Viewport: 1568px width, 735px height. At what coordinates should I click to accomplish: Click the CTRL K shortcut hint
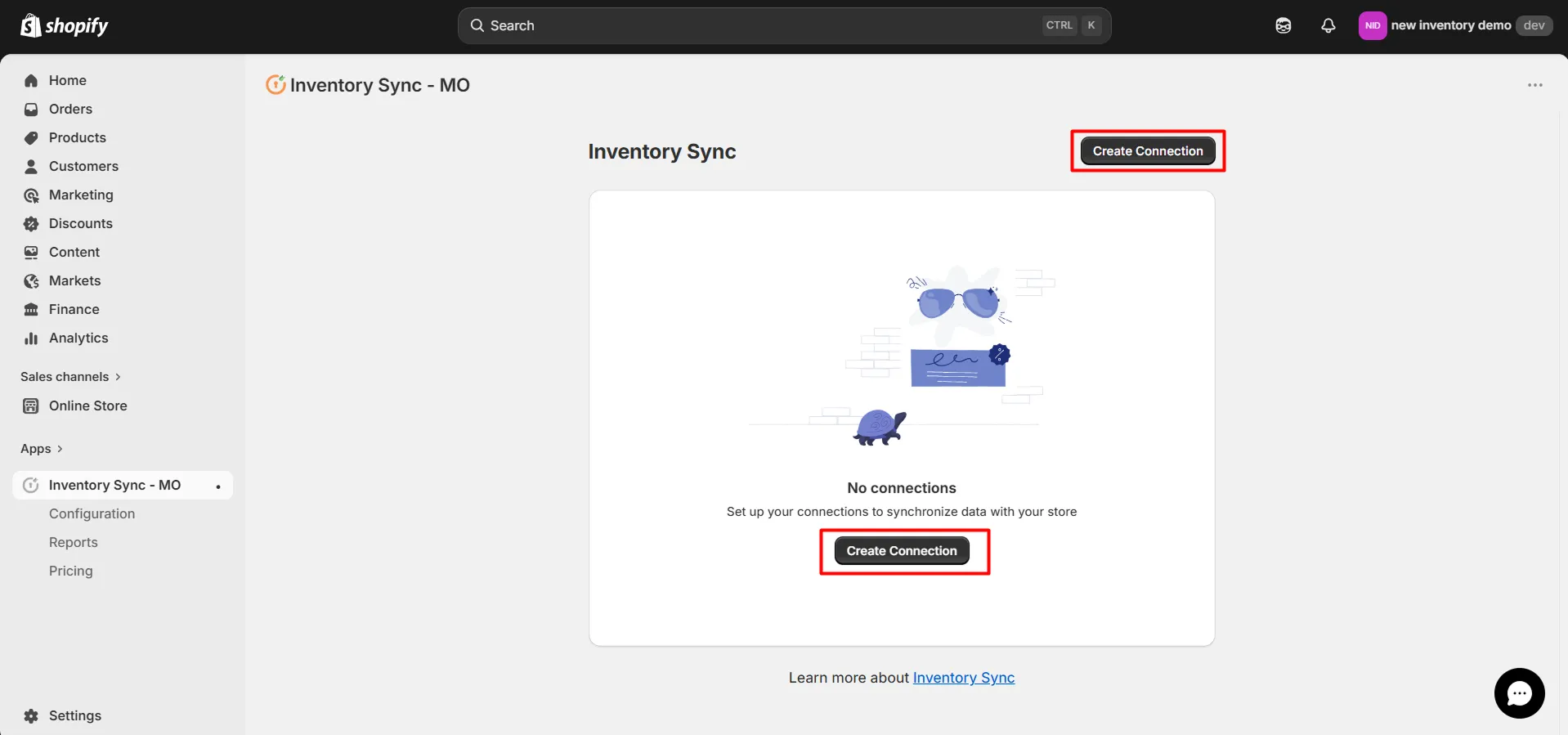[1073, 25]
